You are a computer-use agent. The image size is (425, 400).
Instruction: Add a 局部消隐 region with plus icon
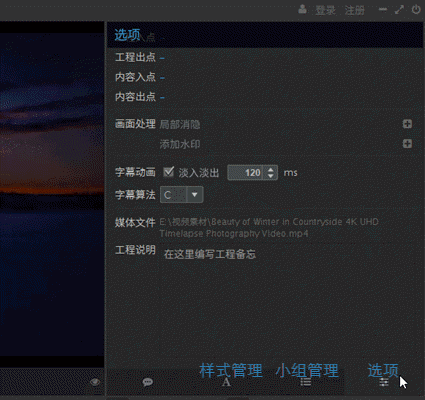tap(407, 124)
